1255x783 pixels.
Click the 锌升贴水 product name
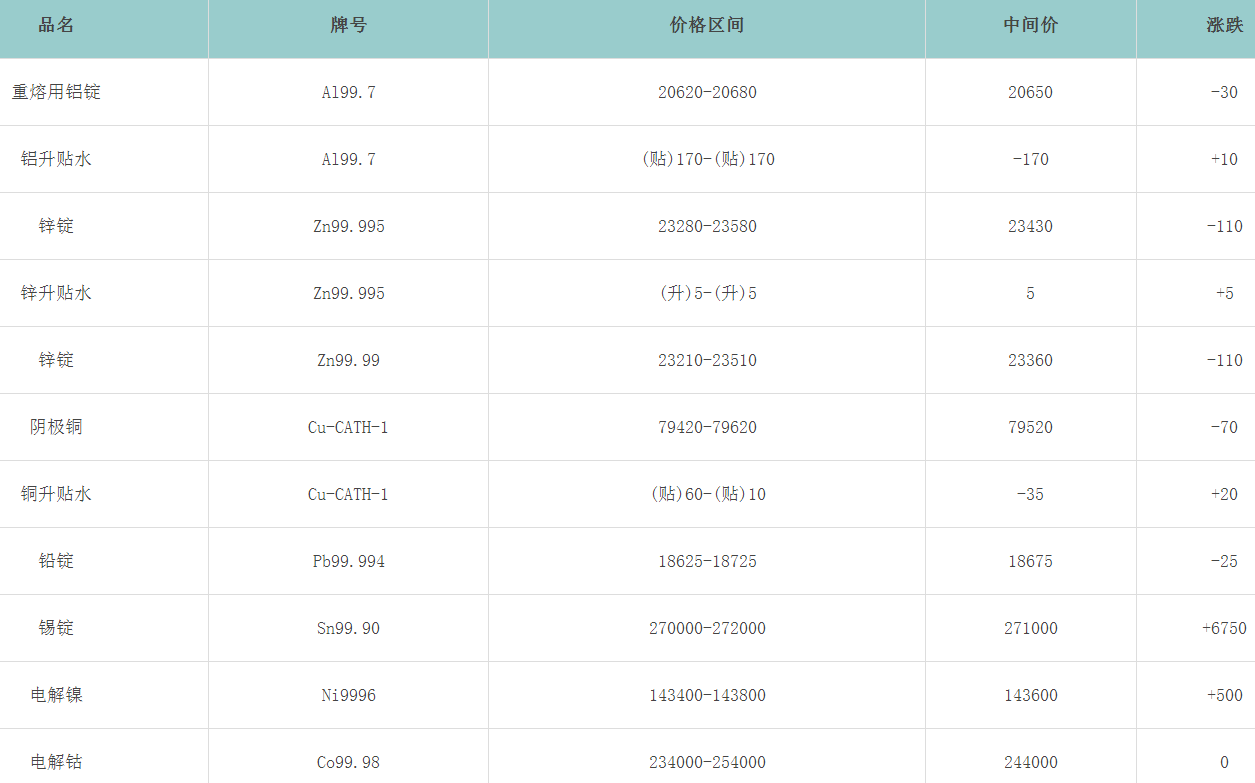[56, 293]
